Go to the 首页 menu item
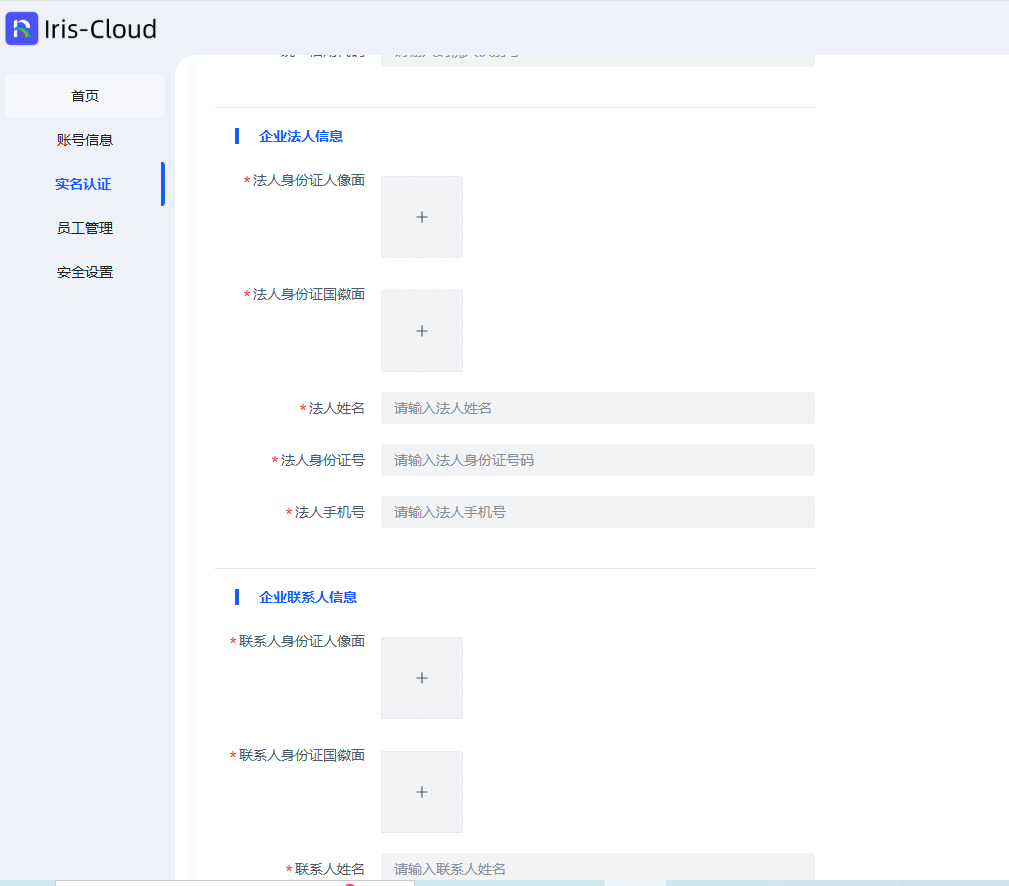The width and height of the screenshot is (1009, 886). tap(85, 96)
